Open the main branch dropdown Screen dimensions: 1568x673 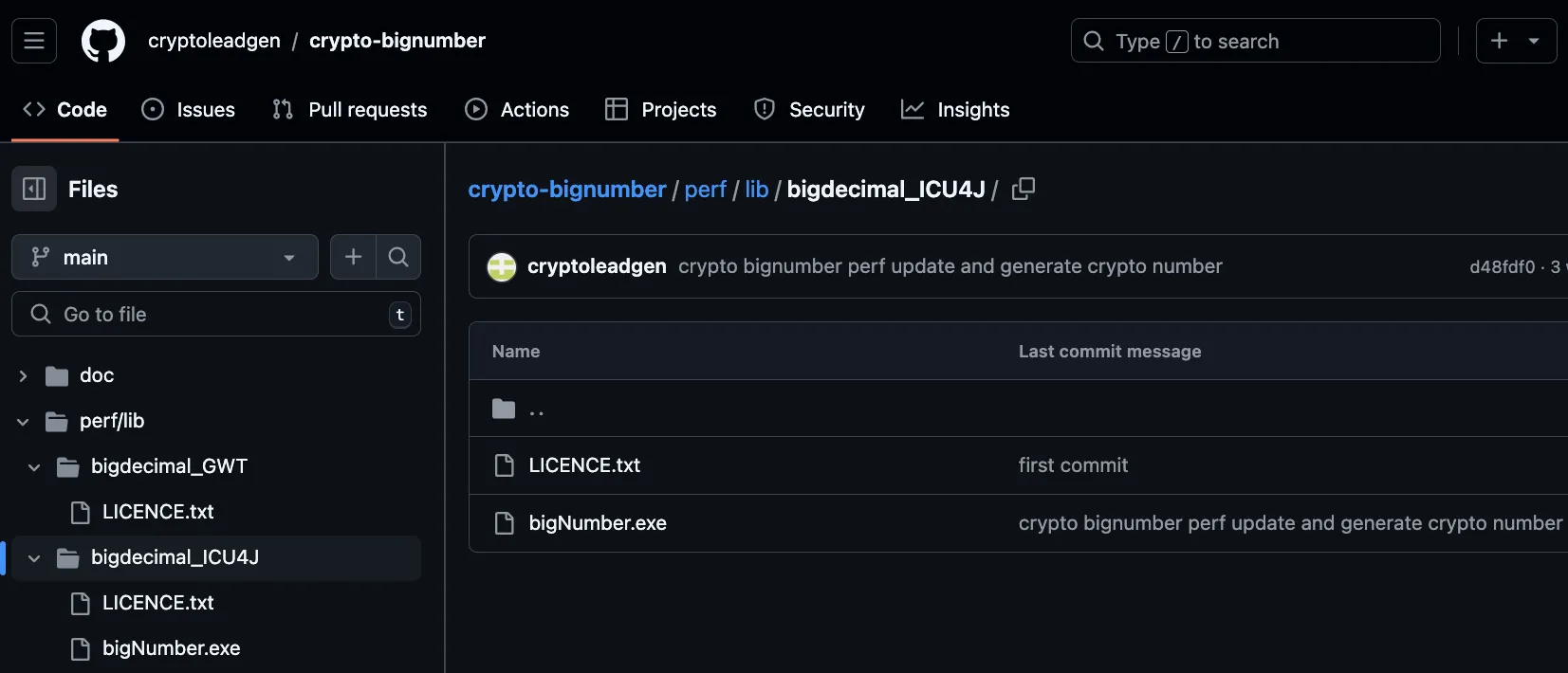click(x=164, y=257)
